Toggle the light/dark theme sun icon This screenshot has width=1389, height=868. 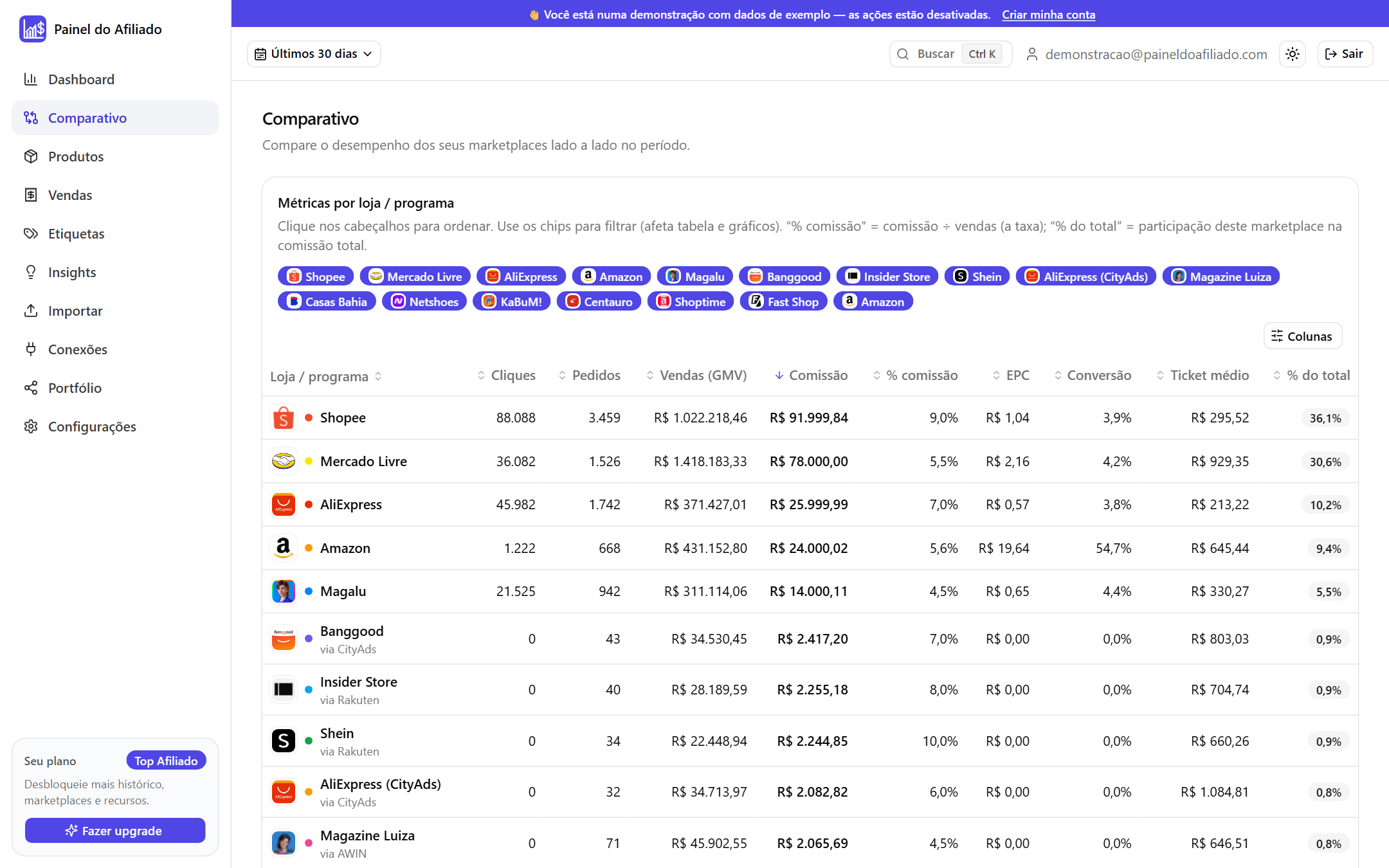[x=1293, y=54]
